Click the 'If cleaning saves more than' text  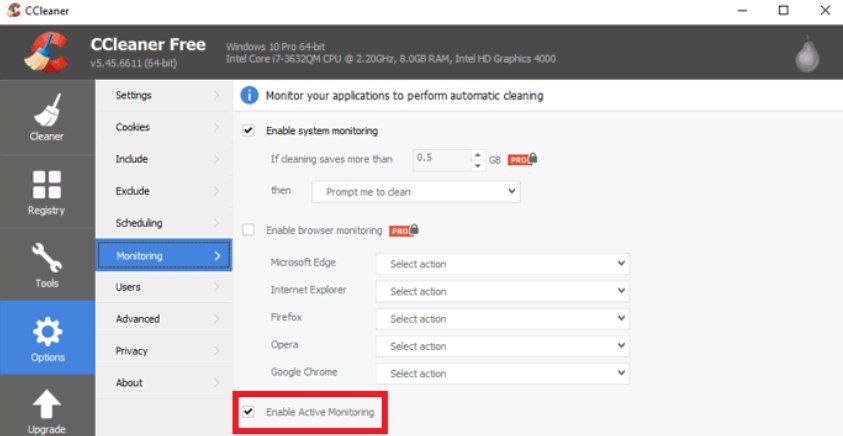pos(332,159)
